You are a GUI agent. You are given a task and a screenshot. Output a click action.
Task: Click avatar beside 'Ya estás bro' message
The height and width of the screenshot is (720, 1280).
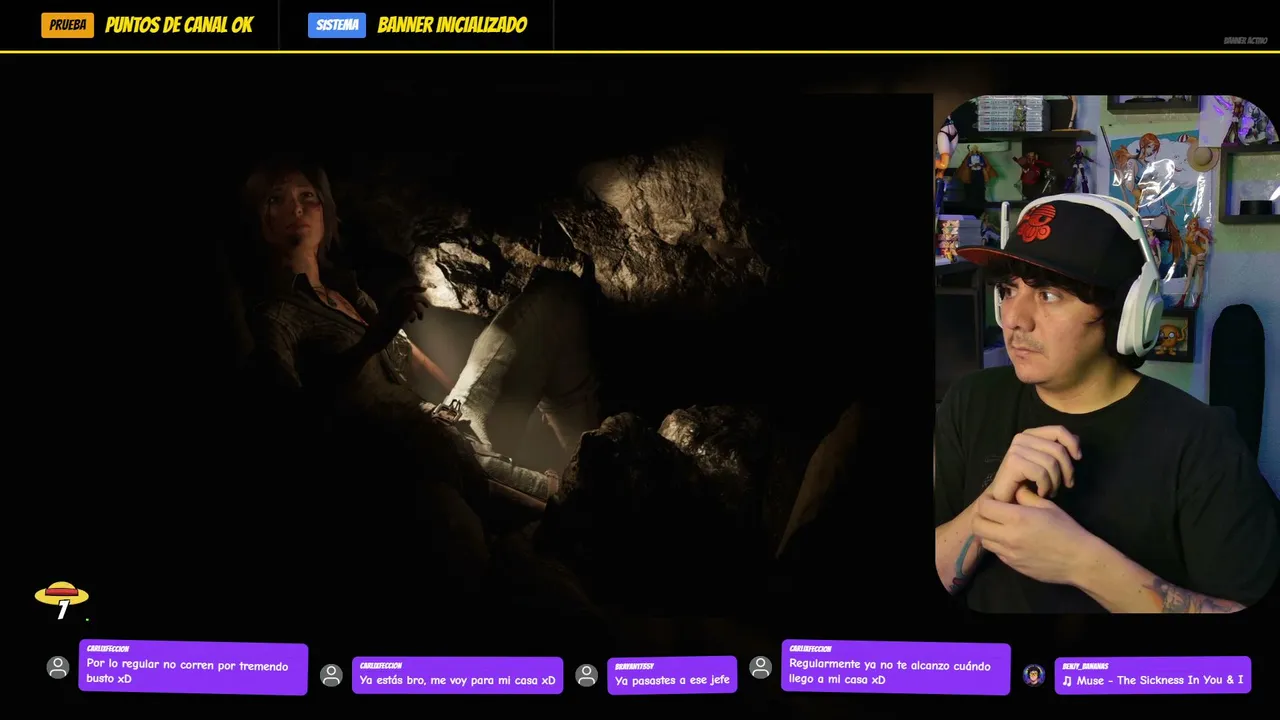(x=331, y=675)
